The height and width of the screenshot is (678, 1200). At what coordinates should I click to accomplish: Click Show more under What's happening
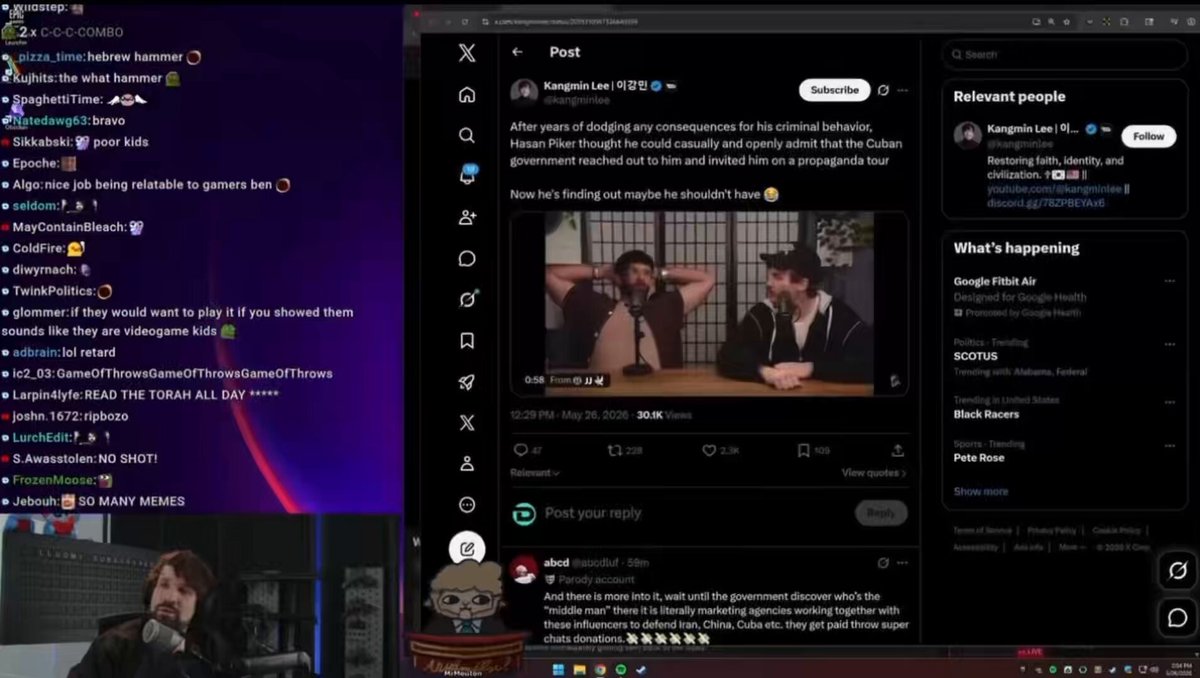pos(981,491)
